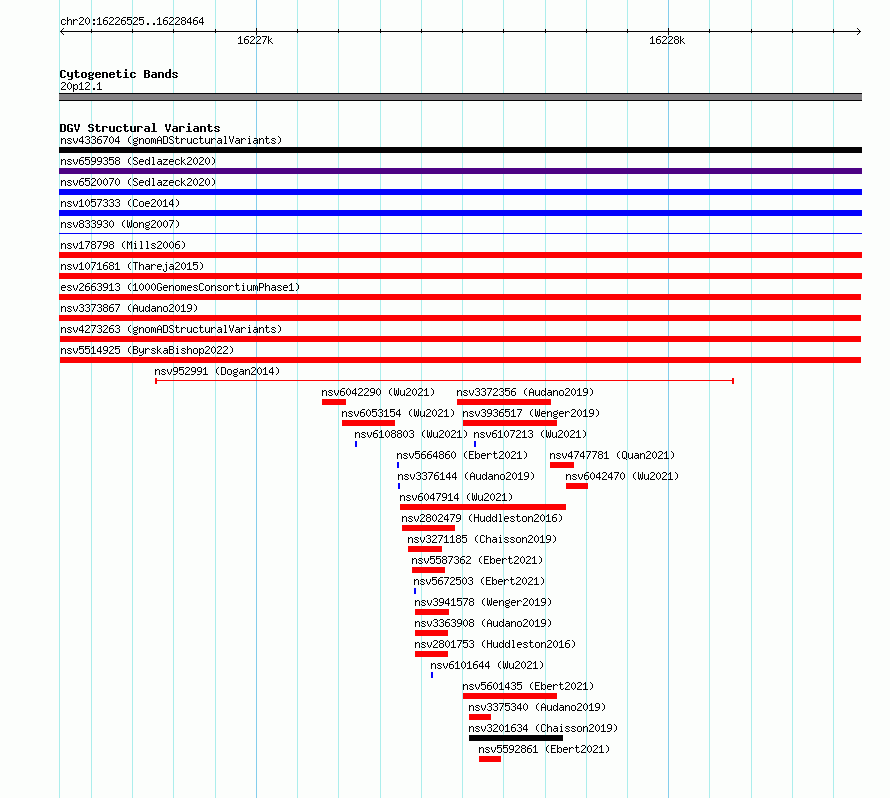Select nsv6042470 (Wu2021) label
The width and height of the screenshot is (890, 798).
click(622, 476)
